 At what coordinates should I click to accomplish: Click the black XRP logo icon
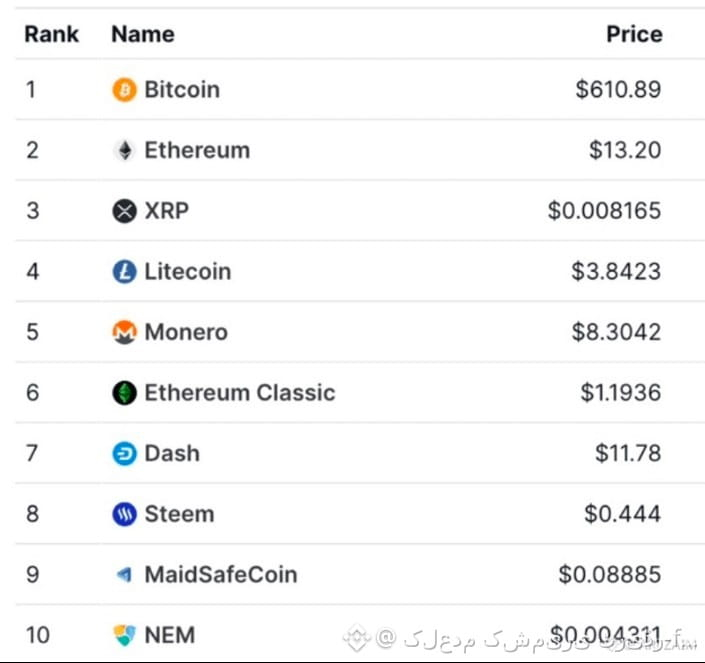pos(124,211)
